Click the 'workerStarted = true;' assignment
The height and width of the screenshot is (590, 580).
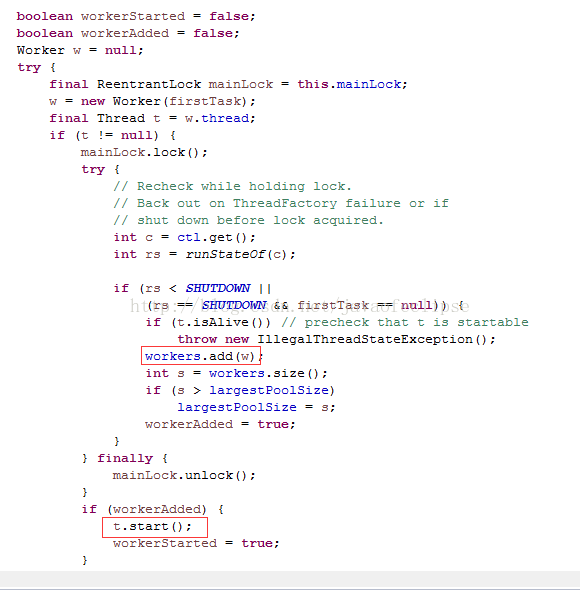[196, 543]
